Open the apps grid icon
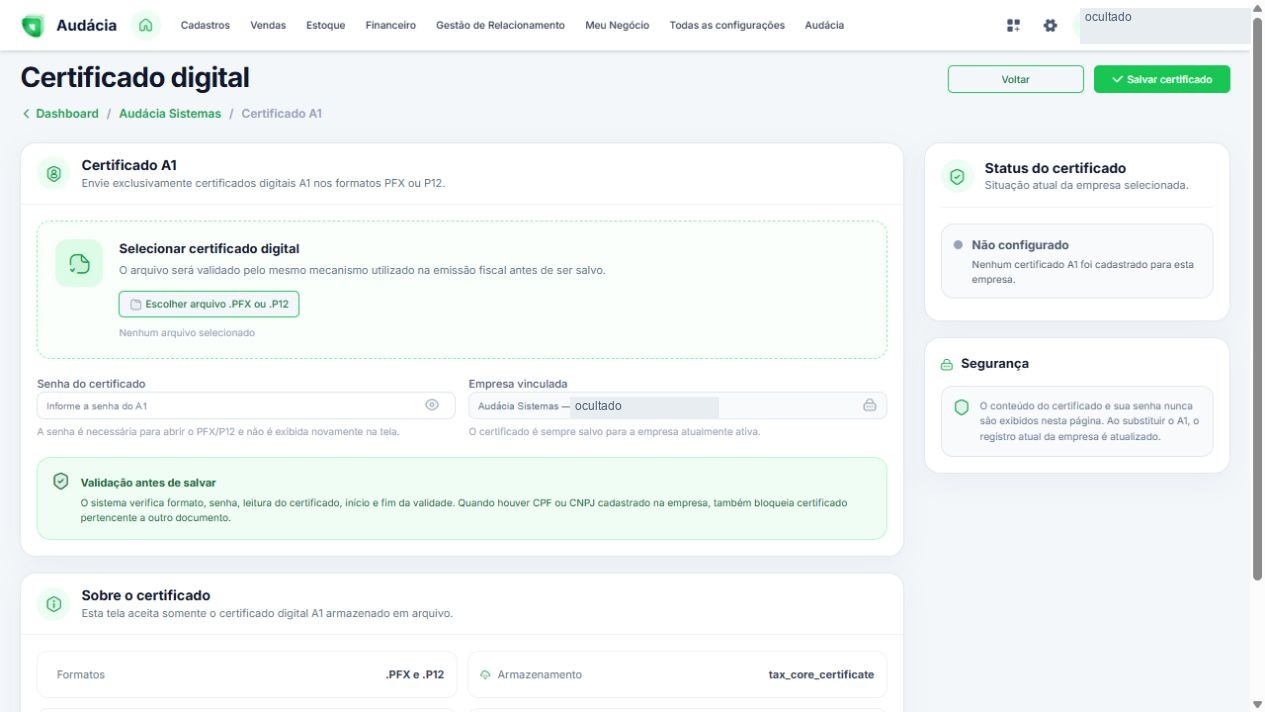The image size is (1265, 712). [x=1013, y=25]
